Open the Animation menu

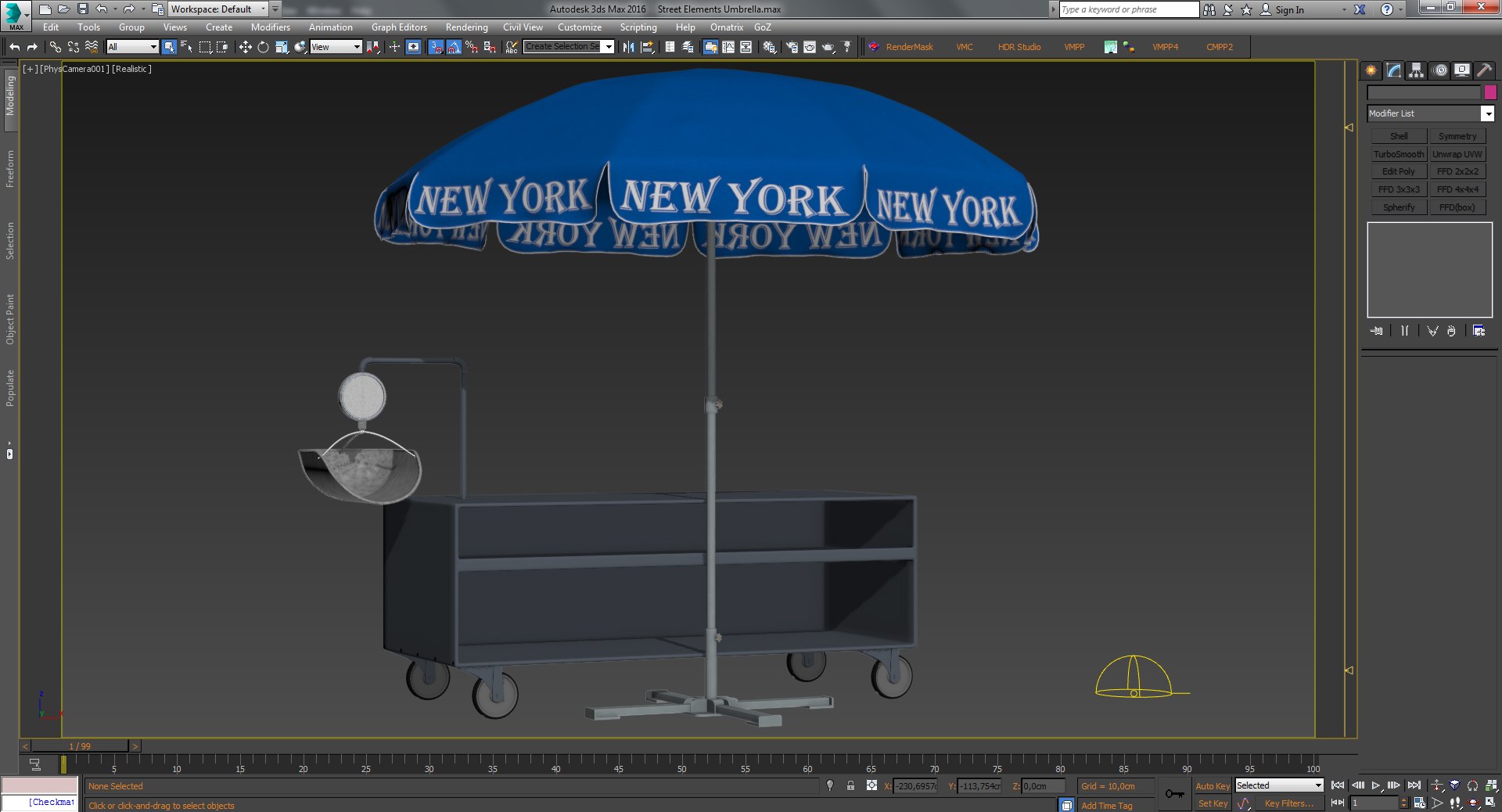click(x=331, y=27)
